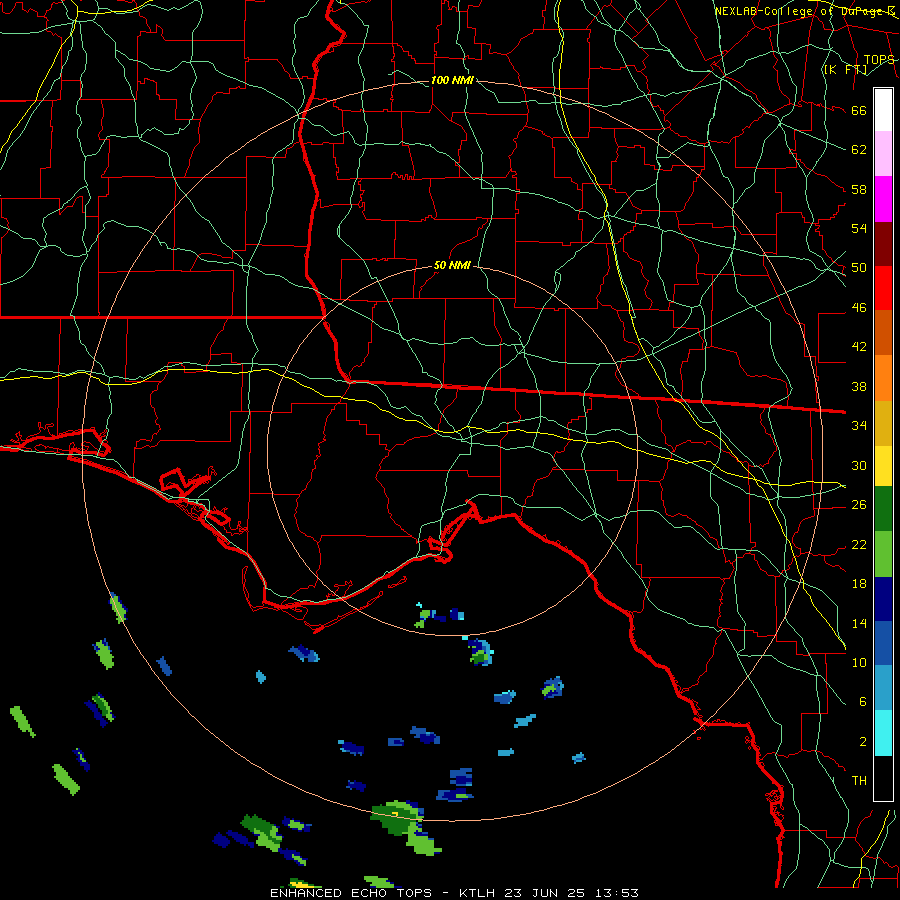Click the 54 value on the legend
This screenshot has width=900, height=900.
(x=859, y=228)
